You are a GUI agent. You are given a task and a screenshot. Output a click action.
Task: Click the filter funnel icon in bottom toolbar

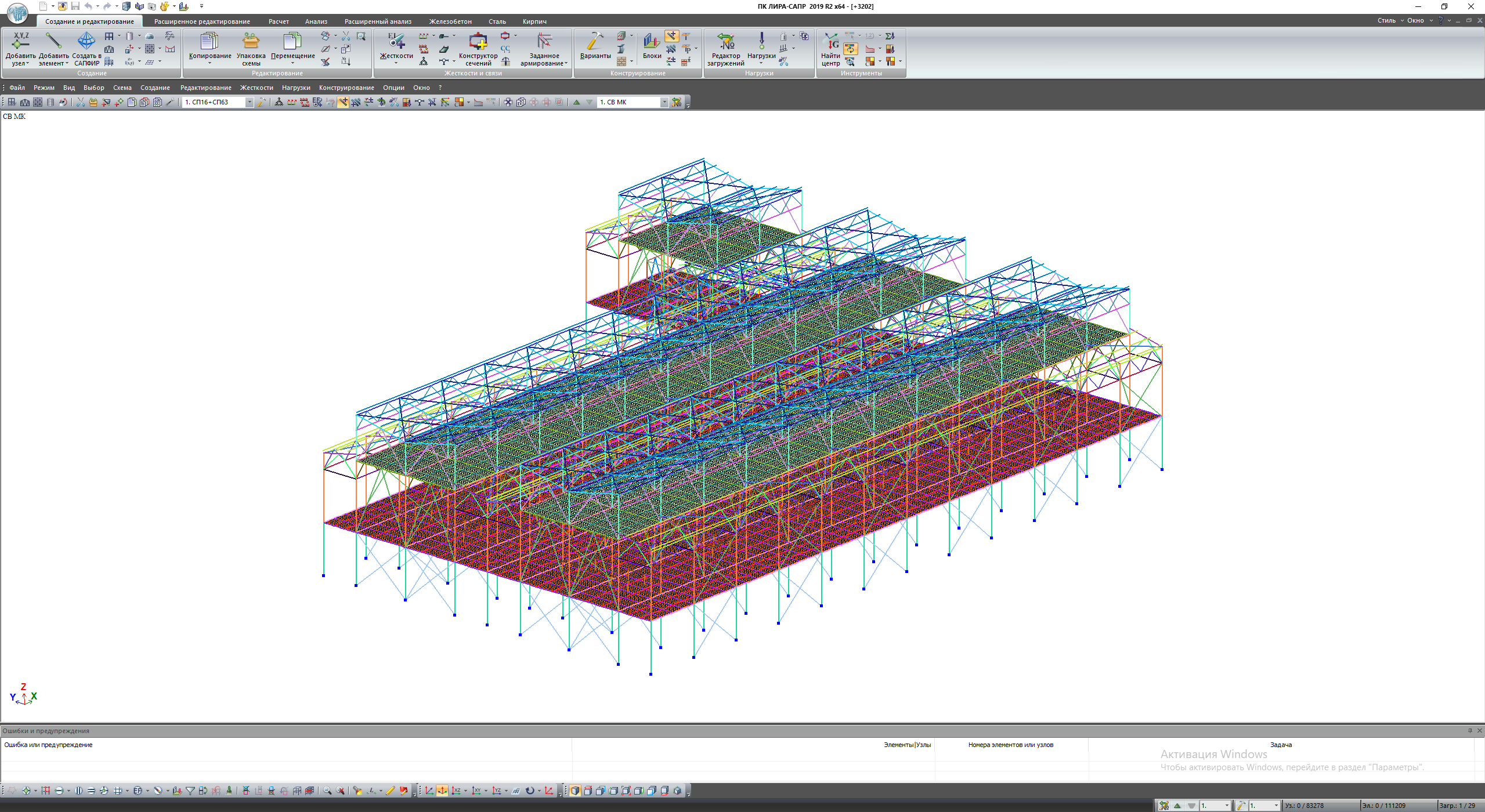(190, 791)
